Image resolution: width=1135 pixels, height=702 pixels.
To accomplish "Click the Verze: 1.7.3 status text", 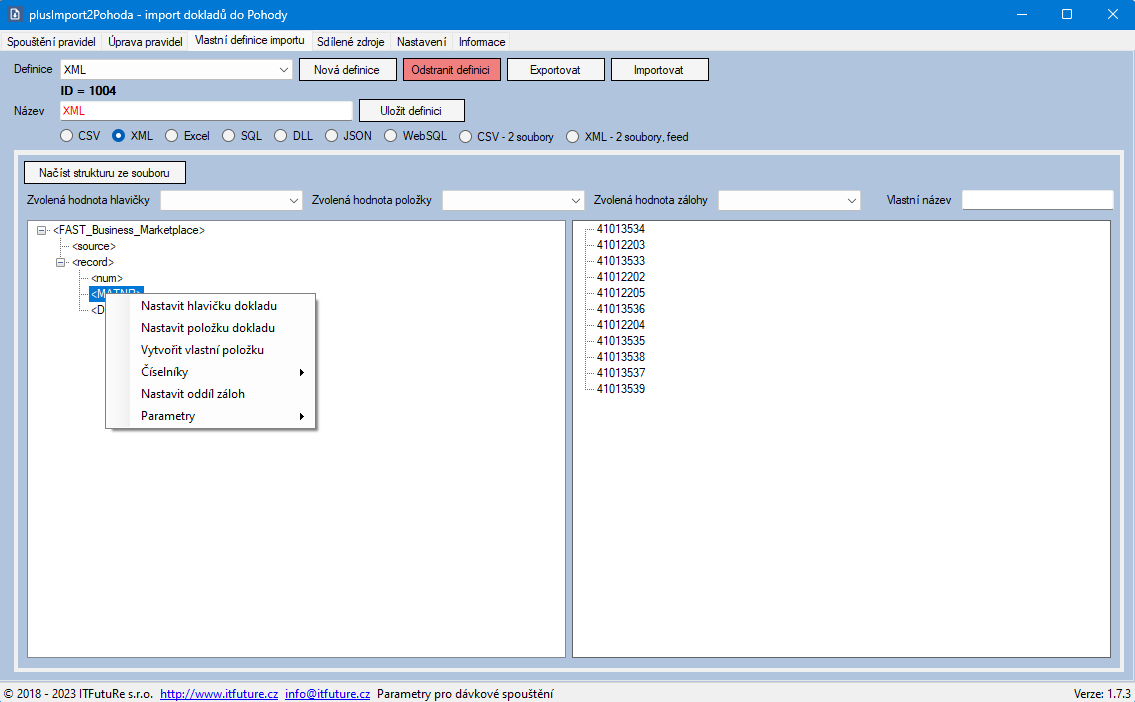I will [x=1102, y=694].
